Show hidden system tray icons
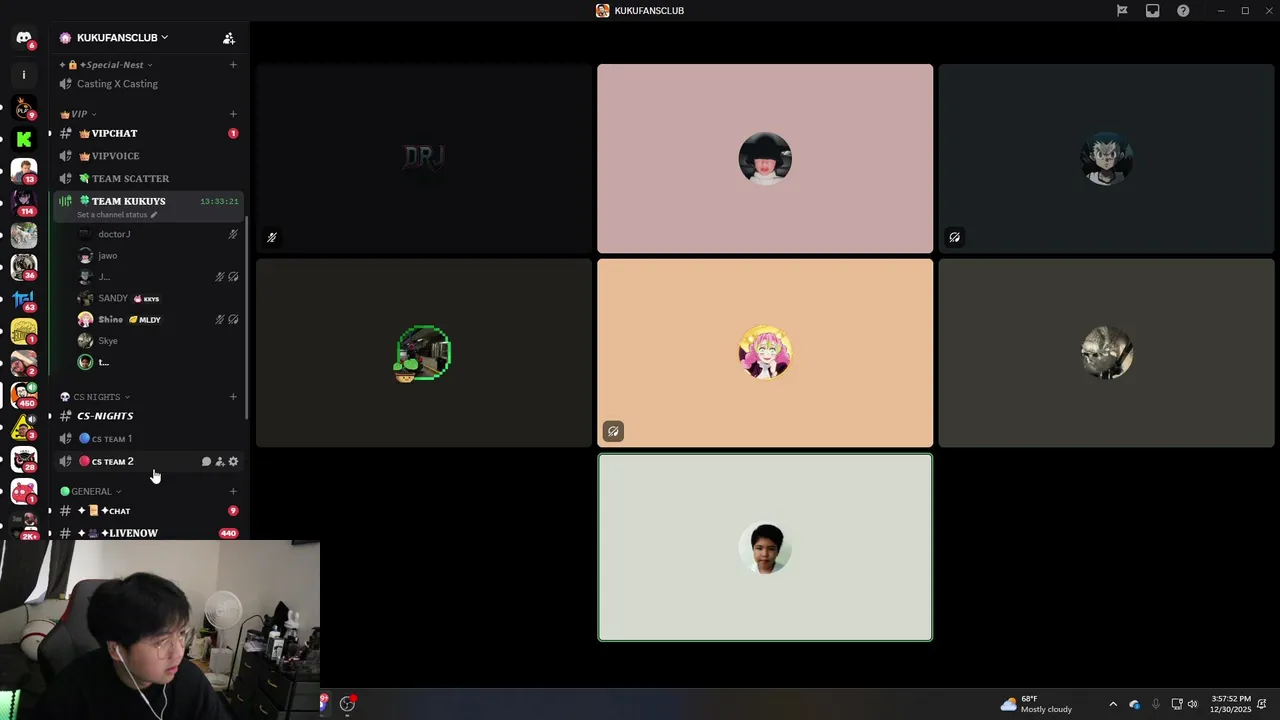 (x=1113, y=704)
